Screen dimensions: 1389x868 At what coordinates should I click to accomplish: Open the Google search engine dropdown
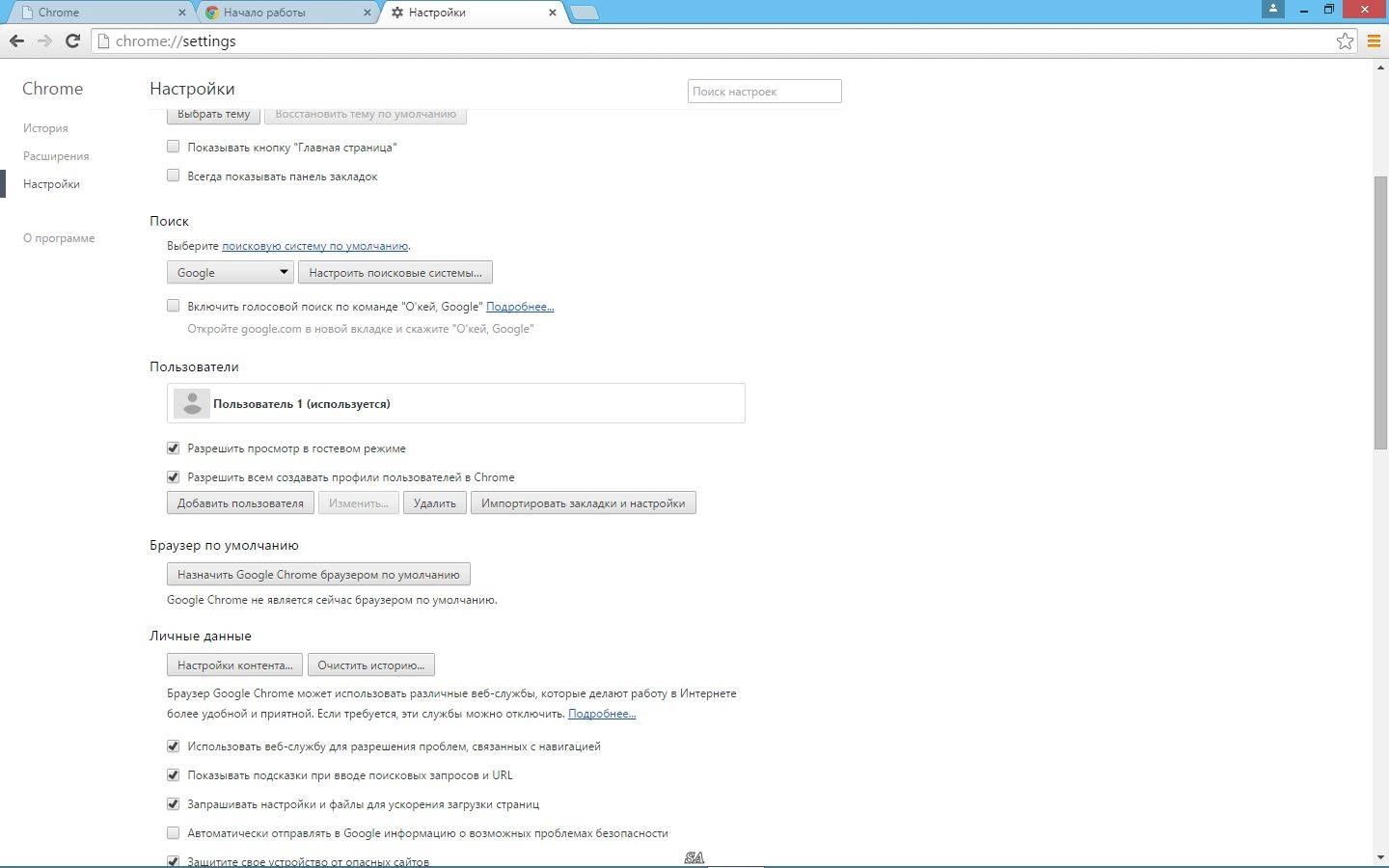(230, 272)
